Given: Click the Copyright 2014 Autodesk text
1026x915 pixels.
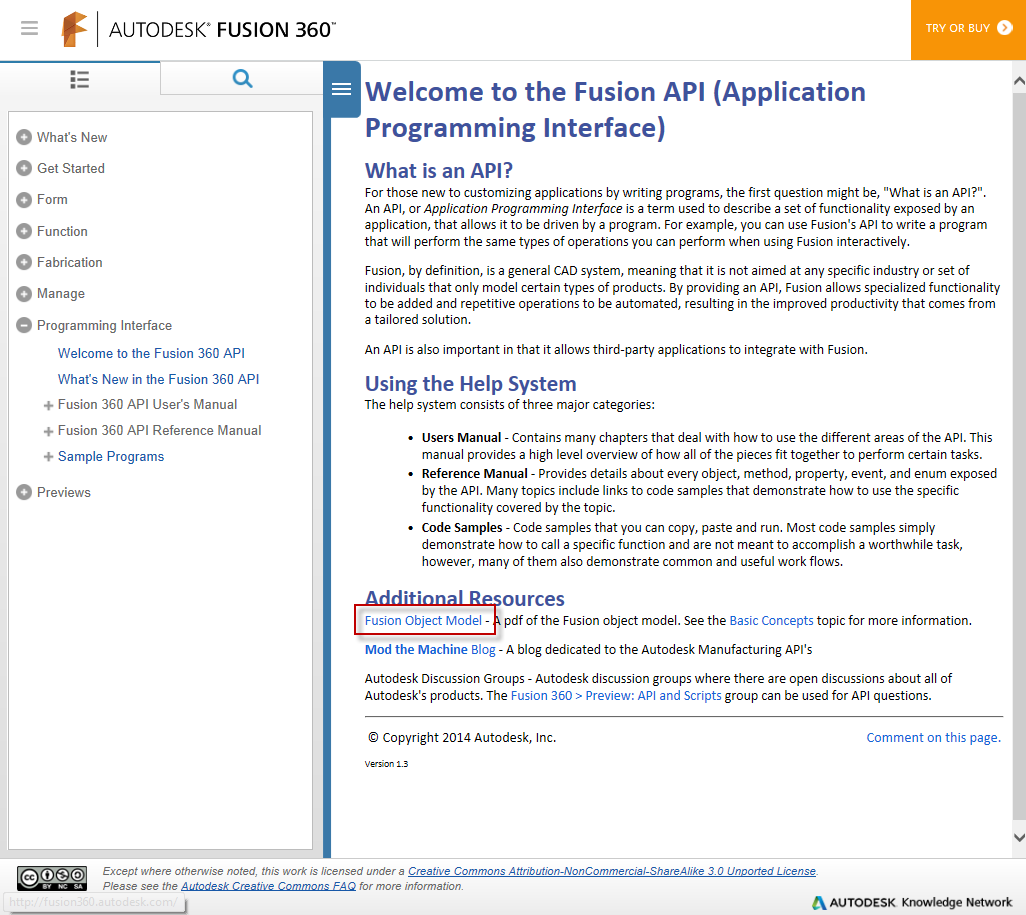Looking at the screenshot, I should (462, 738).
